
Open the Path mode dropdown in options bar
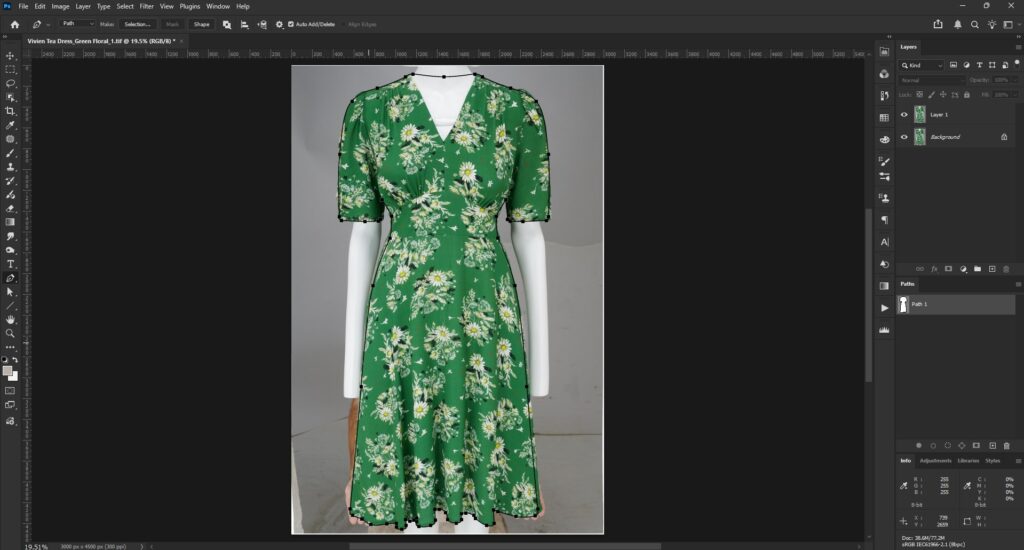77,24
